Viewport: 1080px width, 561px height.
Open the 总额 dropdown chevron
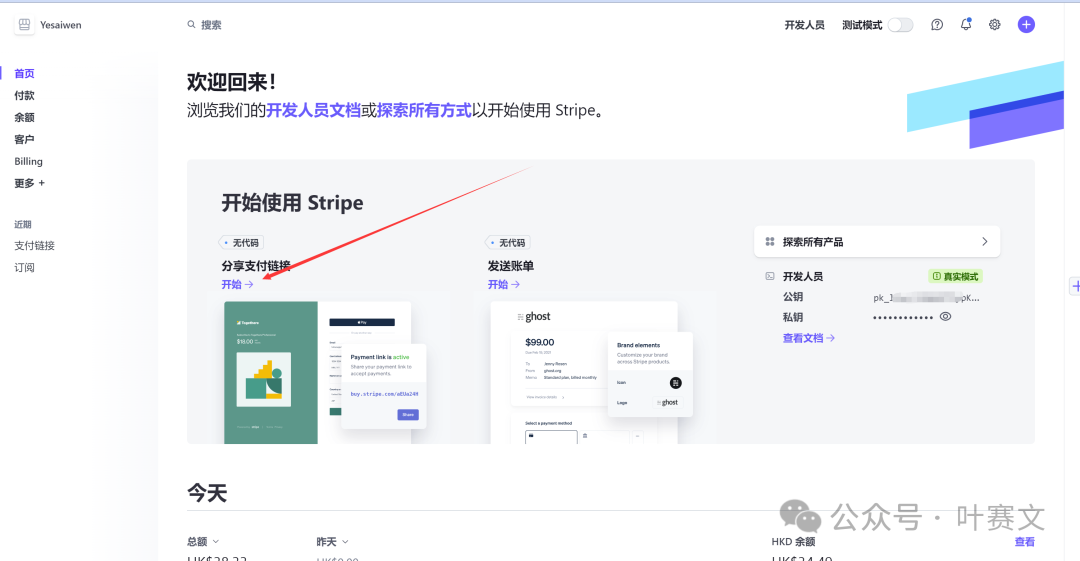[215, 542]
